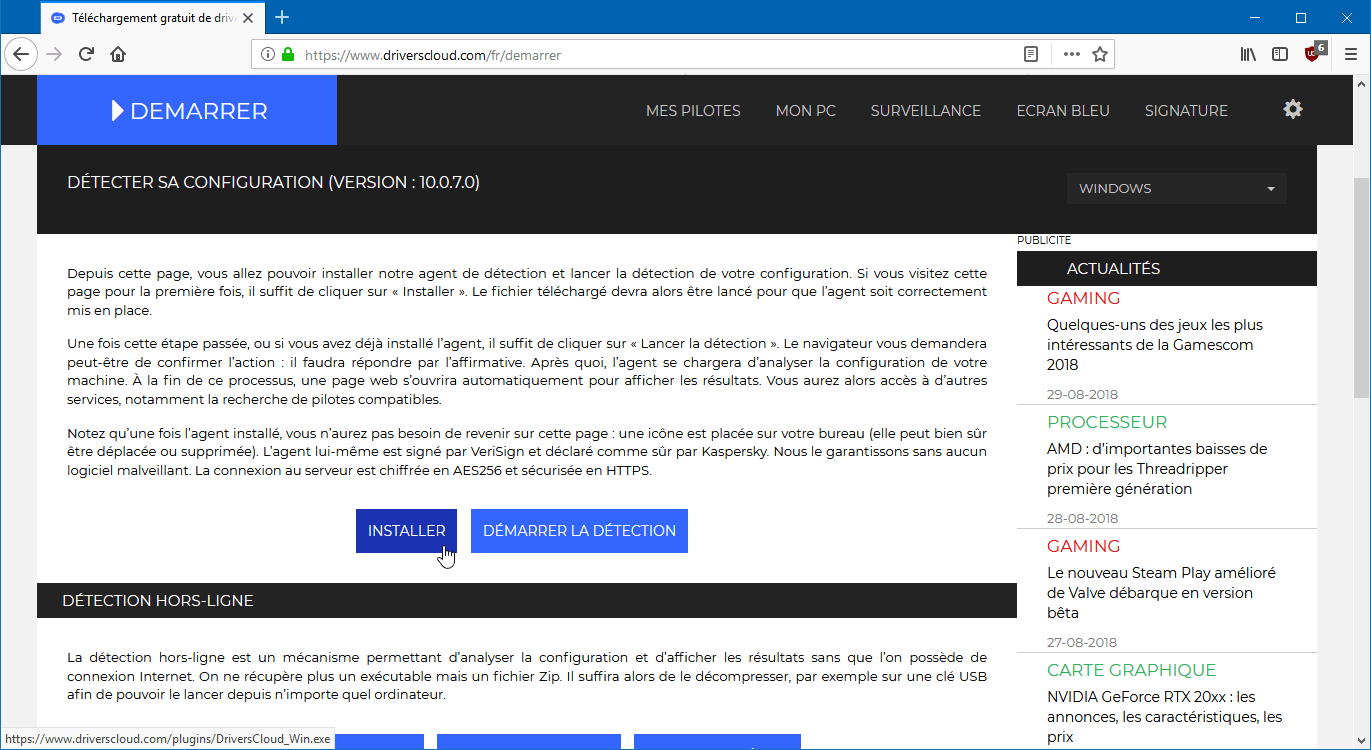
Task: Select the Téléchargement gratuit browser tab
Action: 152,18
